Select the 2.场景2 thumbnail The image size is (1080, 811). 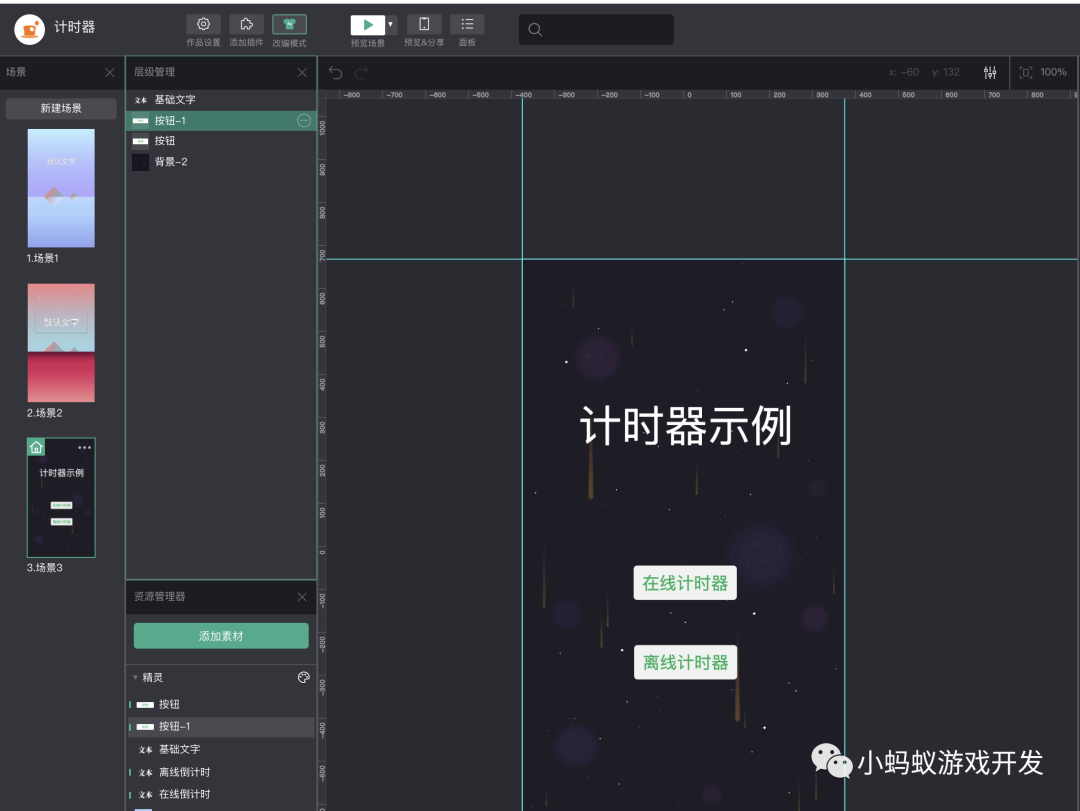pyautogui.click(x=61, y=342)
